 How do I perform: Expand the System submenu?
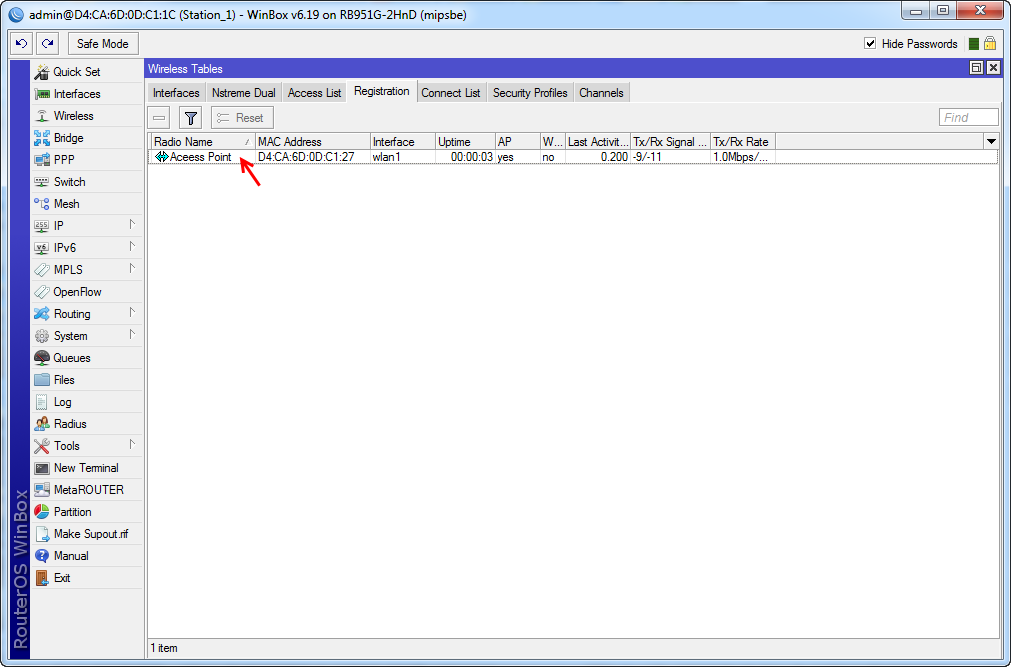coord(132,335)
